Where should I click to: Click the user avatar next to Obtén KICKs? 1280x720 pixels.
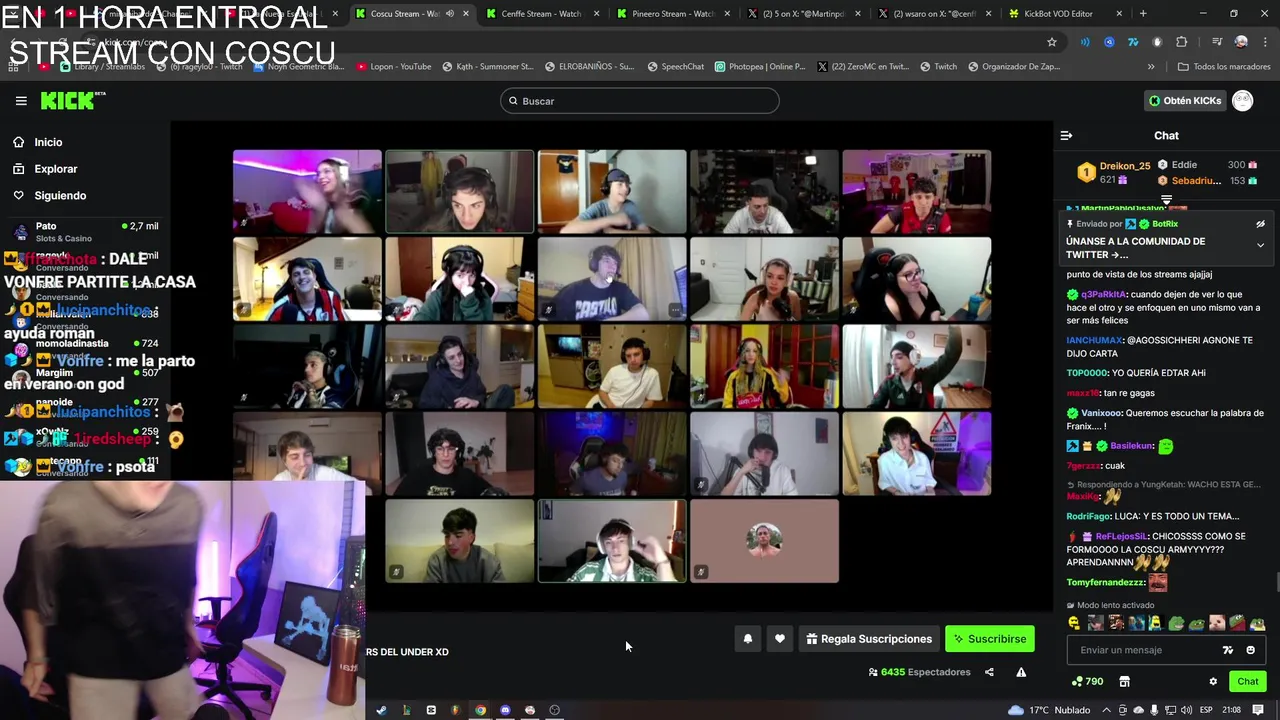(1242, 101)
